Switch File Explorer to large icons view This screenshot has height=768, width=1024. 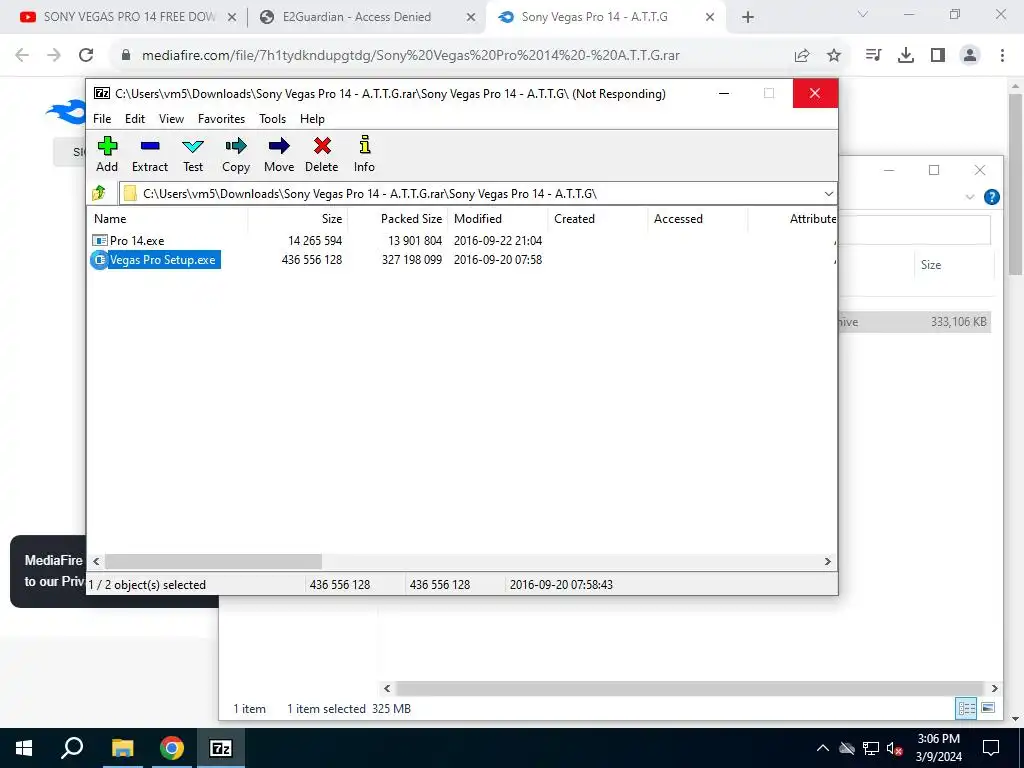(988, 708)
